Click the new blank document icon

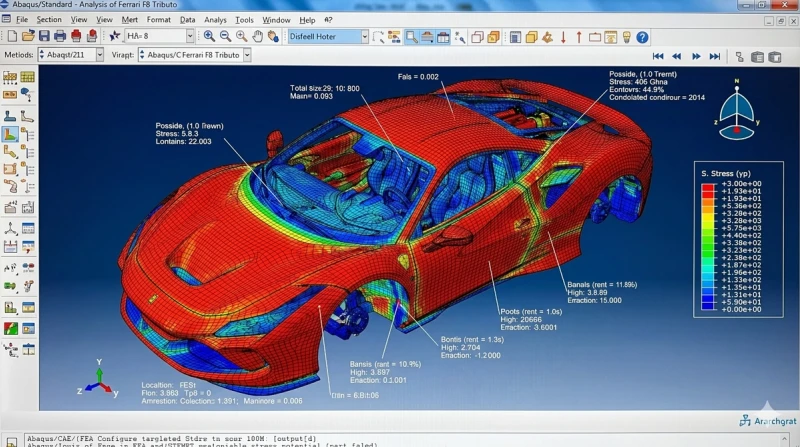tap(12, 36)
